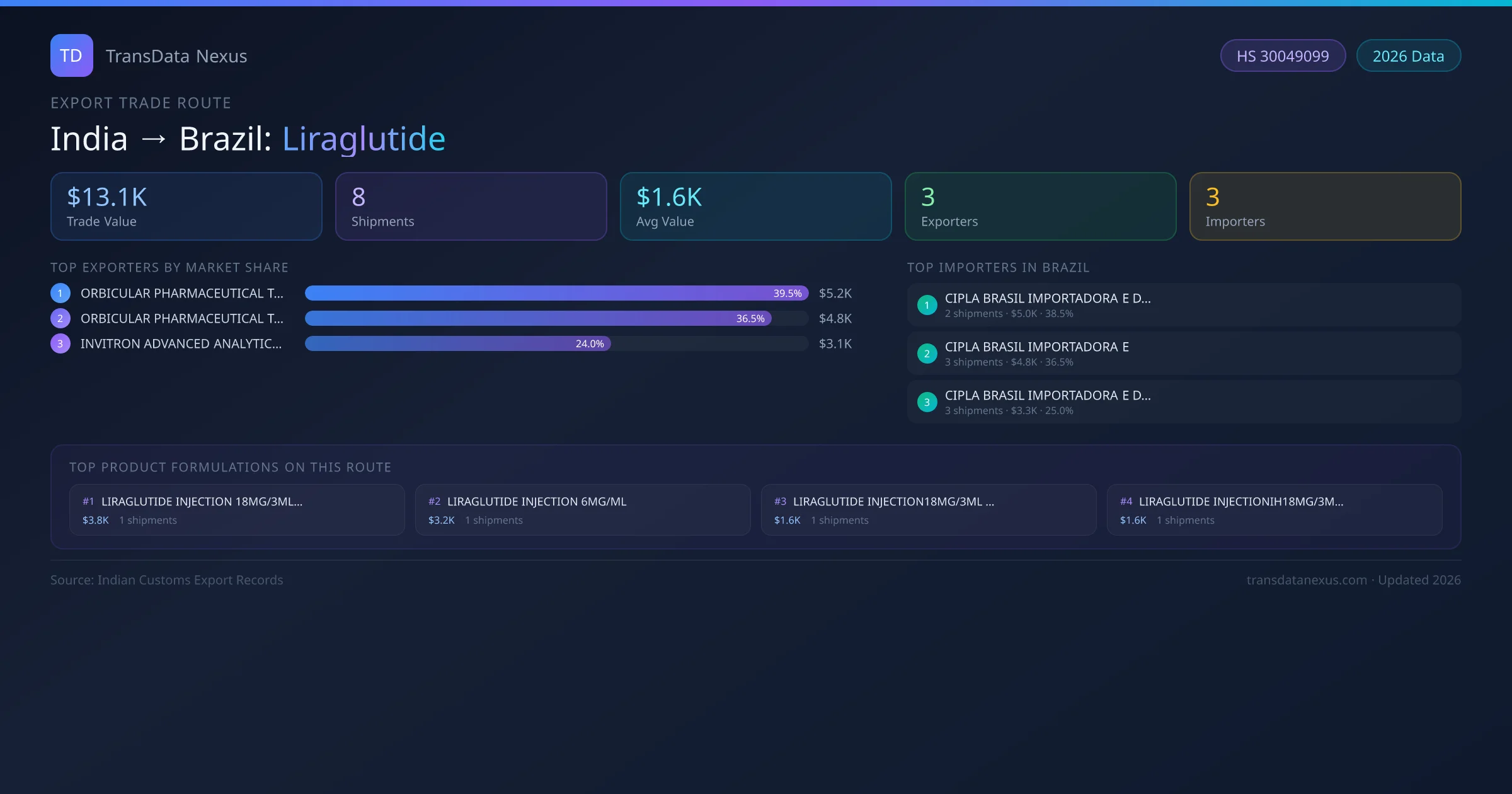Open #4 Liraglutide InjectionIH18MG/3M formulation card
Viewport: 1512px width, 794px height.
1274,510
